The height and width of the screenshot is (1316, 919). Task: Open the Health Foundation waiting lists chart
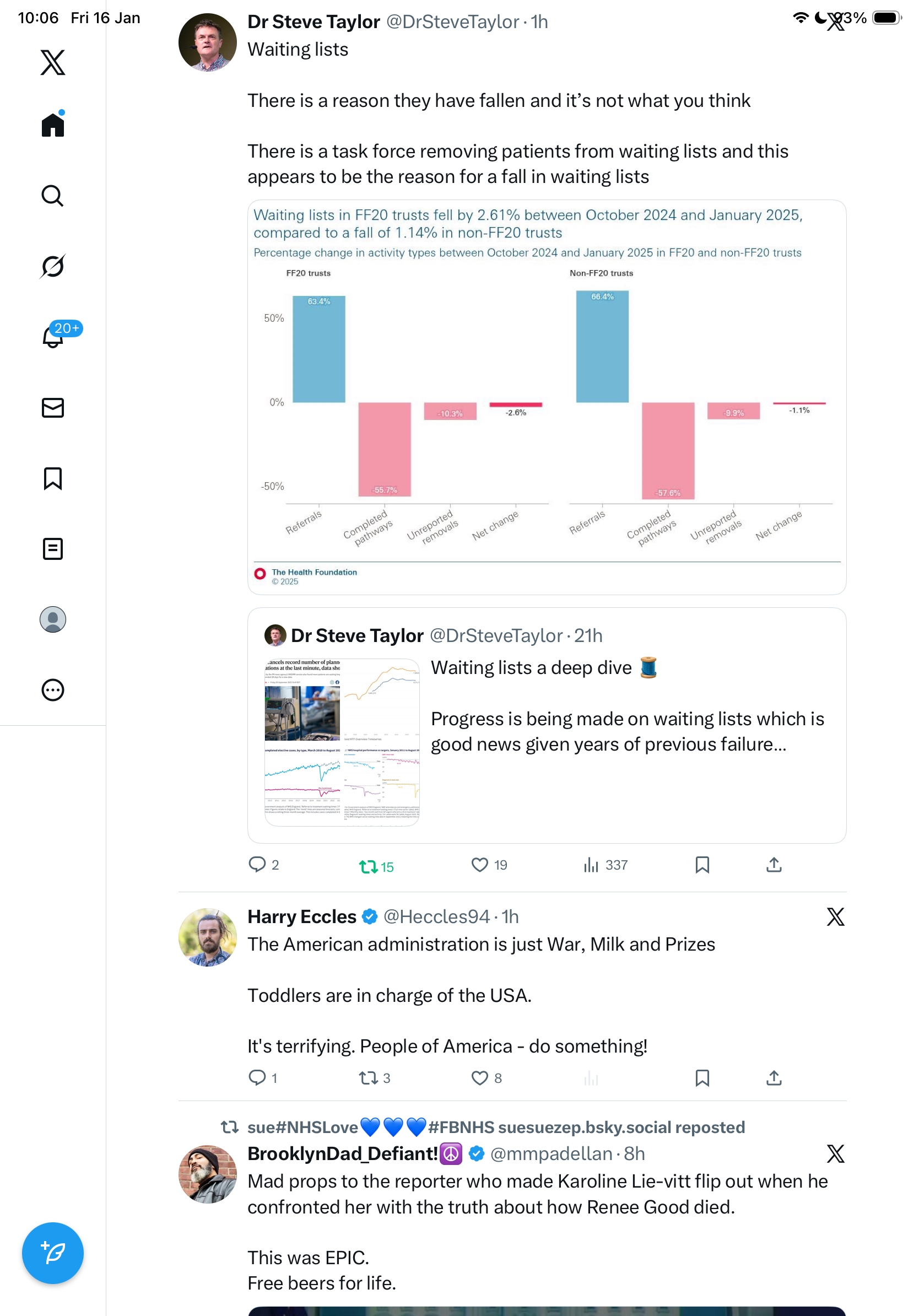[x=547, y=397]
